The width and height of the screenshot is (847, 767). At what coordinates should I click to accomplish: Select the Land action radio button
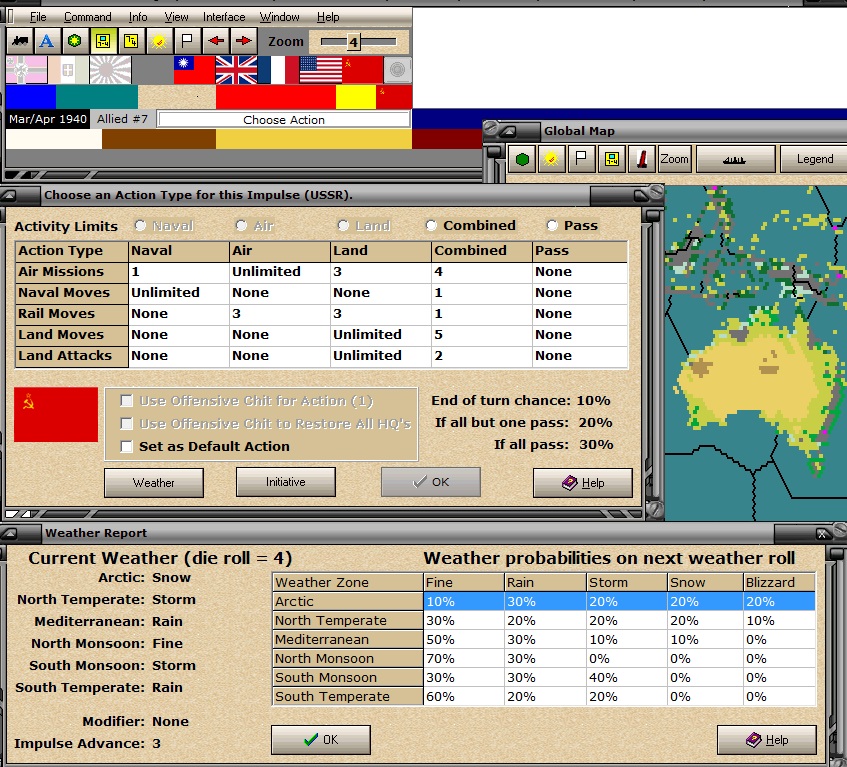click(343, 225)
